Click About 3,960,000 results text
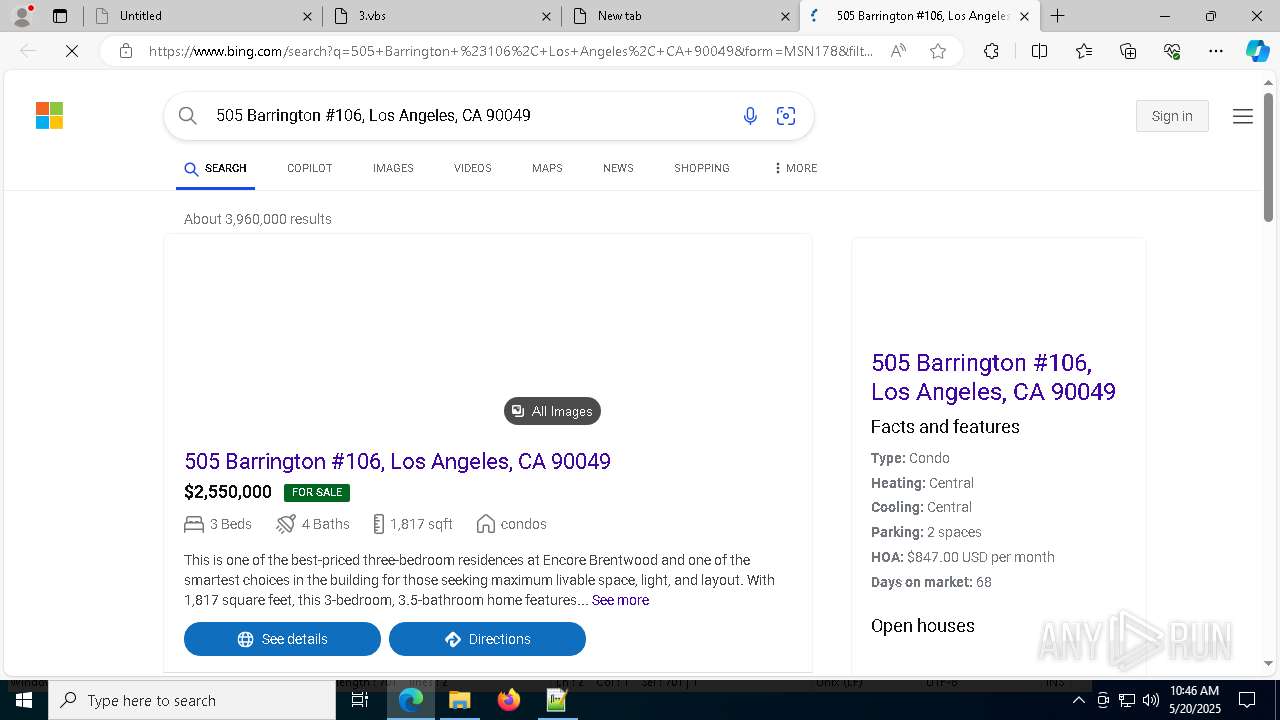This screenshot has height=720, width=1280. pyautogui.click(x=258, y=219)
